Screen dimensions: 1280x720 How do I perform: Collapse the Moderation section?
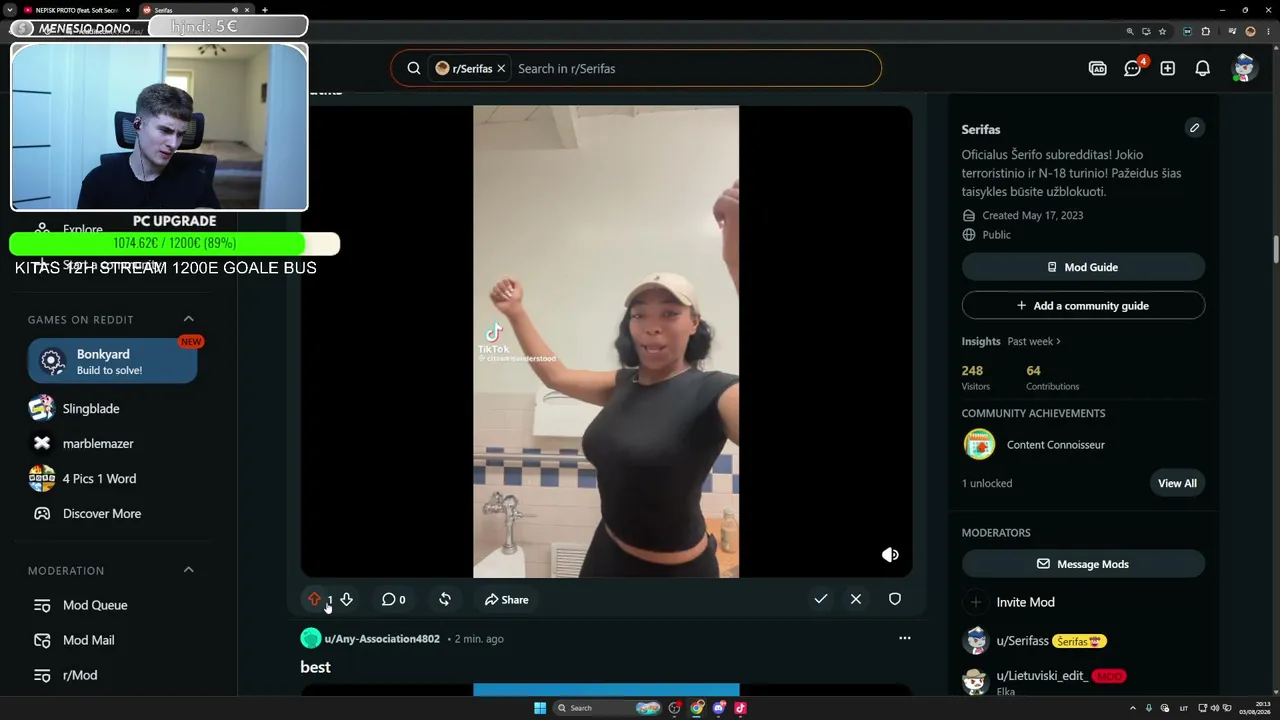tap(188, 570)
